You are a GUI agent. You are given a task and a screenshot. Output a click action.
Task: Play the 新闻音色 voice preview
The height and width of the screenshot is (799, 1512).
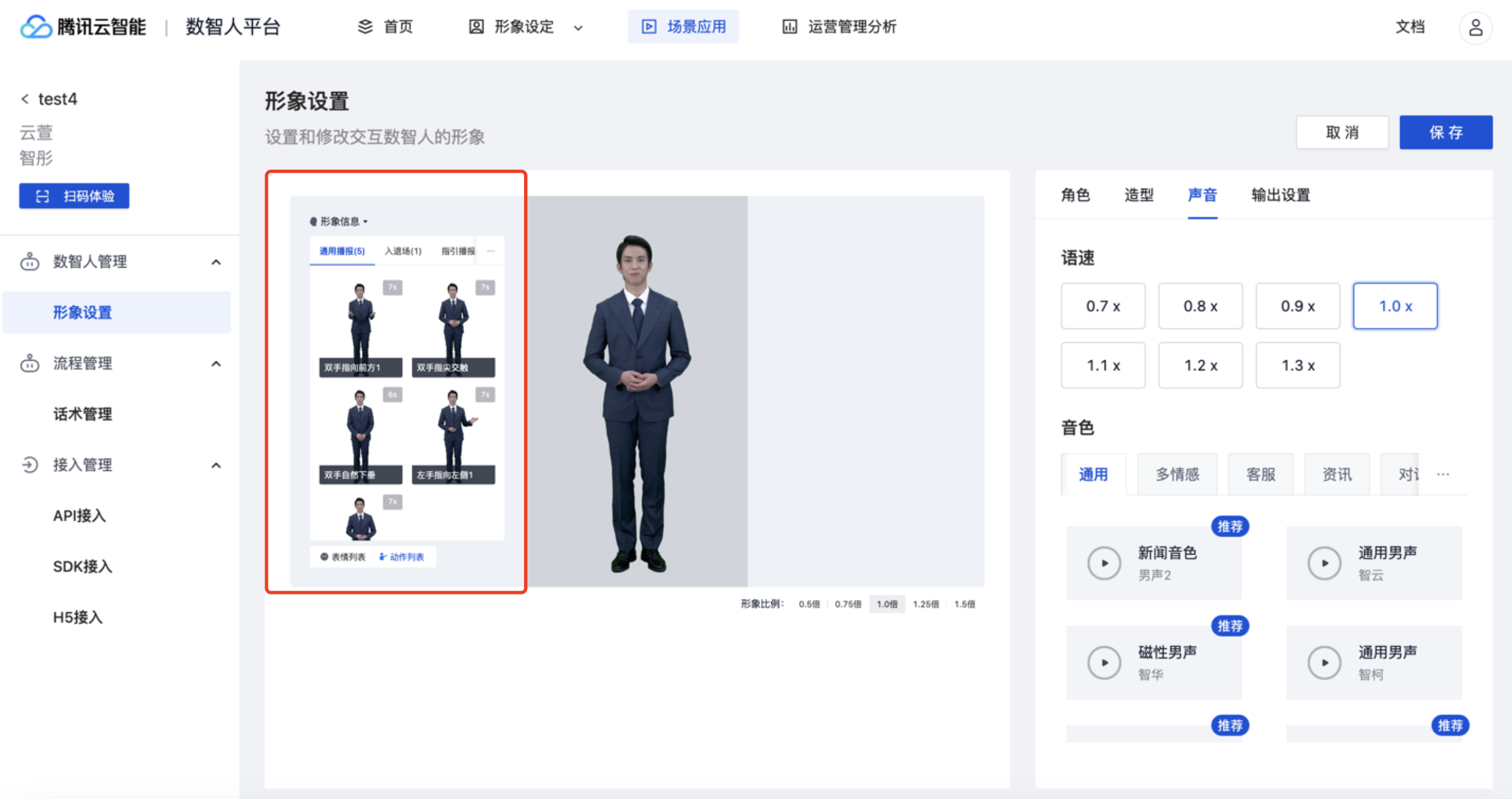[1104, 563]
